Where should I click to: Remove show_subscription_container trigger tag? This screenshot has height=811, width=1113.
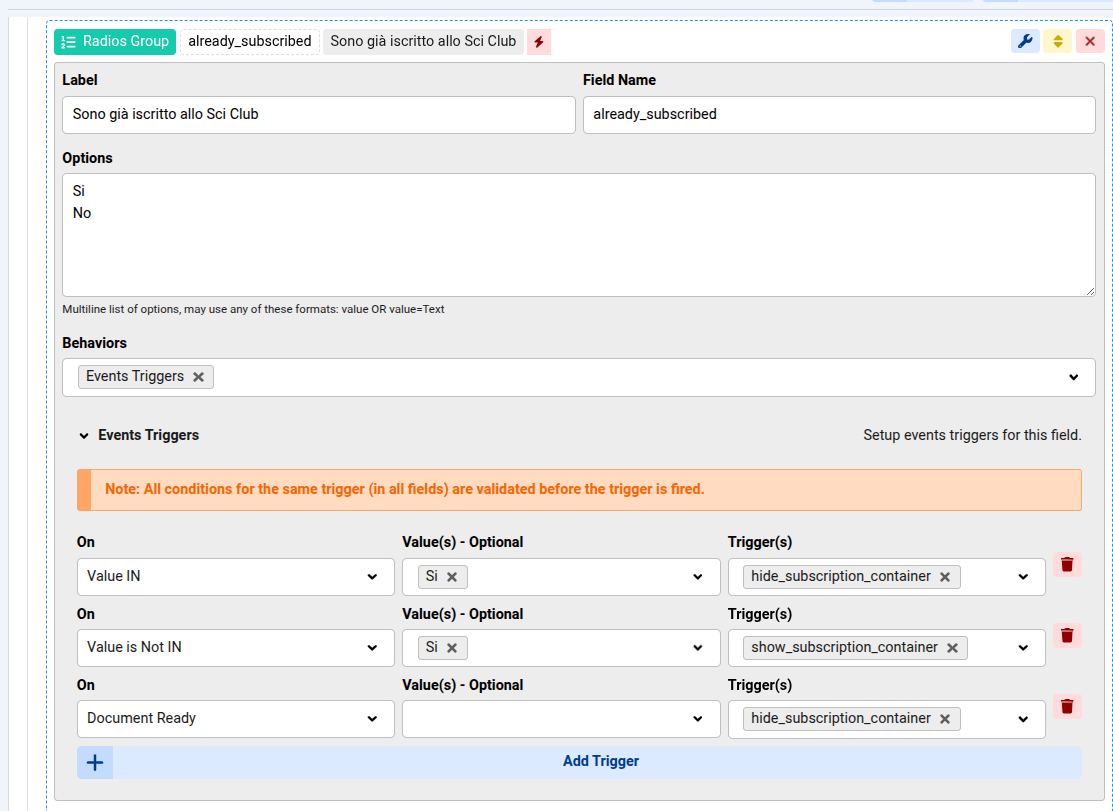click(952, 648)
